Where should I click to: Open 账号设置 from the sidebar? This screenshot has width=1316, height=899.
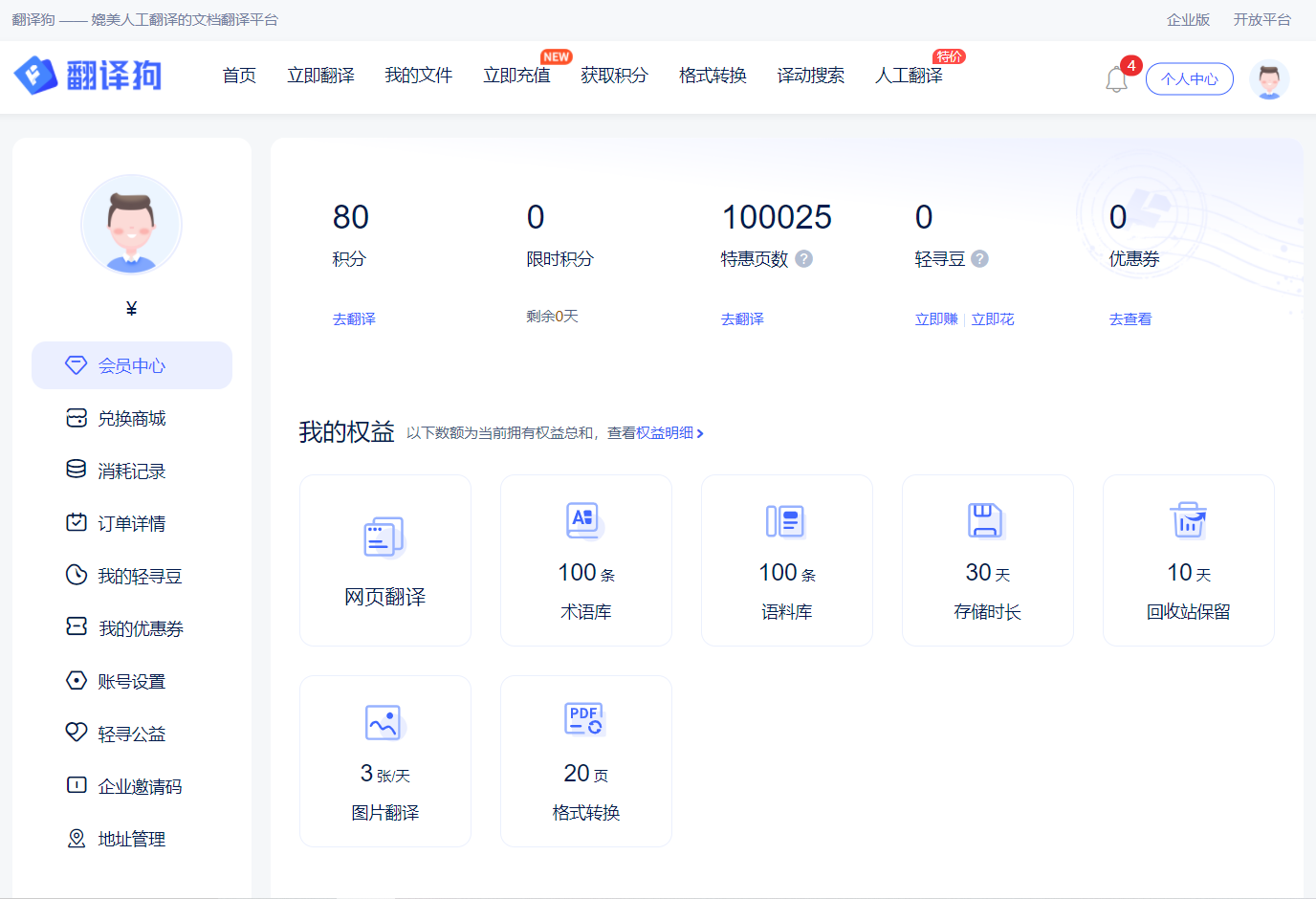tap(132, 682)
